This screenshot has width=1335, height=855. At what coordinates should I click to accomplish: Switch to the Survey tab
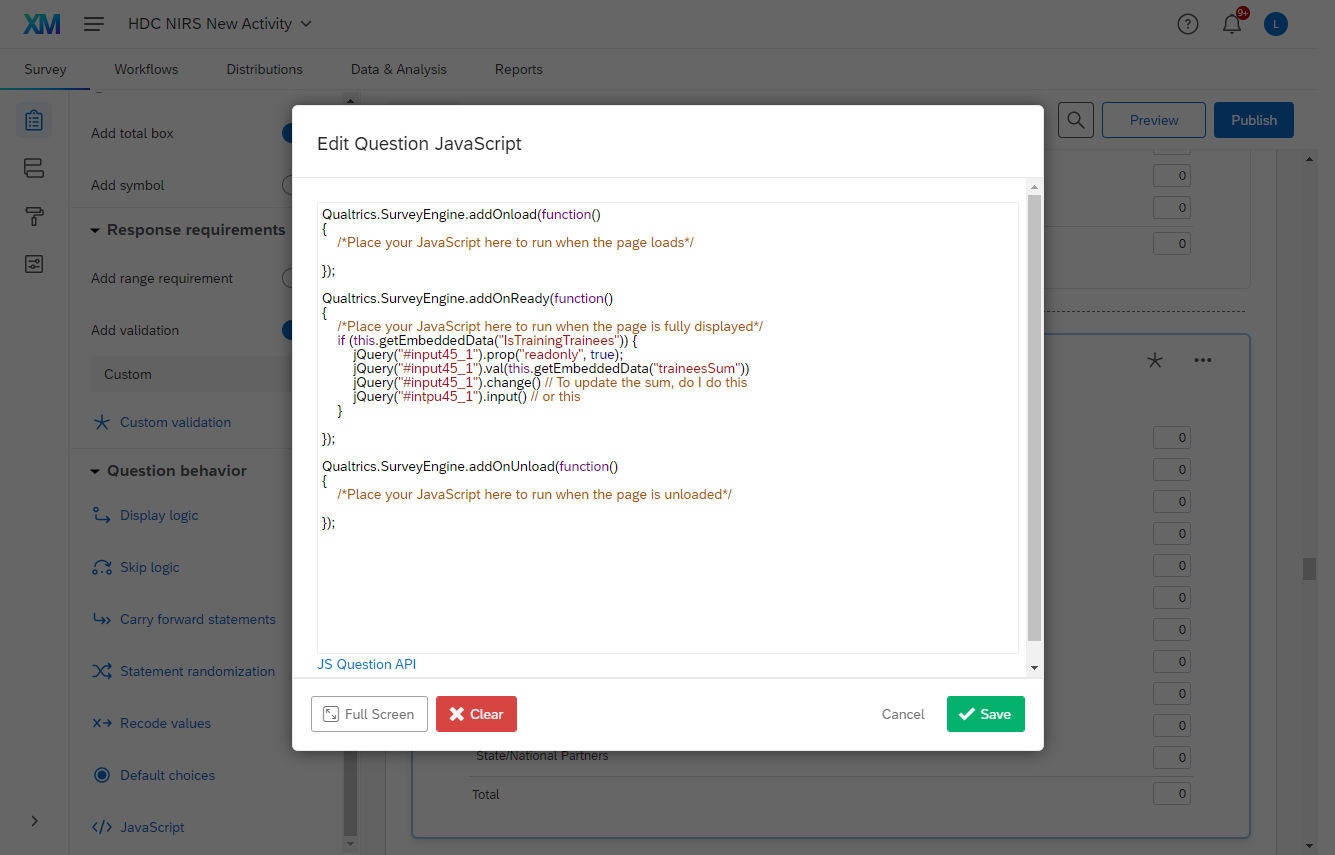click(x=45, y=69)
